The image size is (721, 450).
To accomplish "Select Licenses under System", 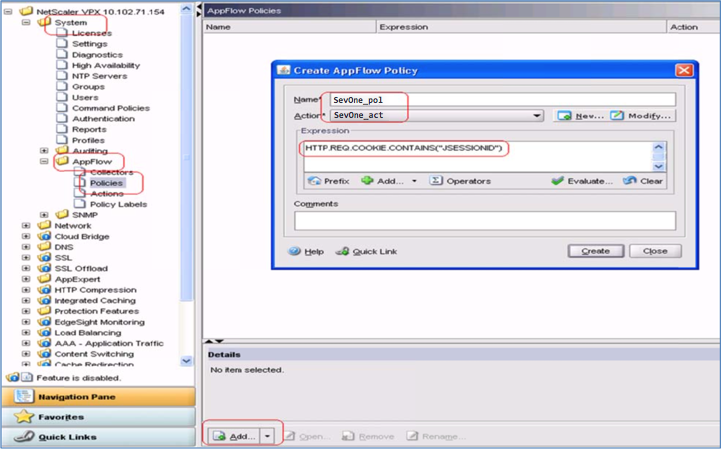I will point(92,33).
